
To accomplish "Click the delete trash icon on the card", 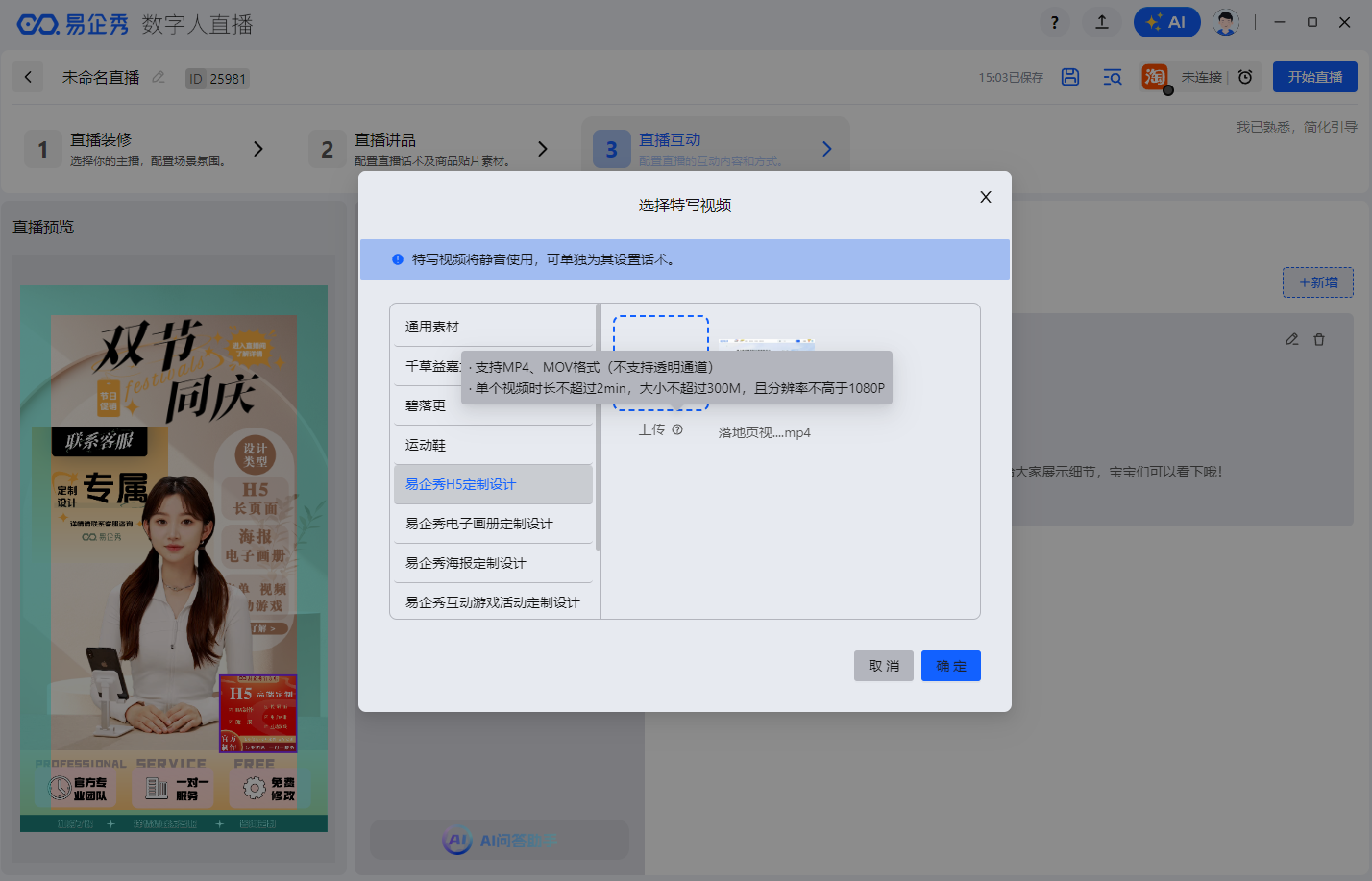I will 1319,339.
